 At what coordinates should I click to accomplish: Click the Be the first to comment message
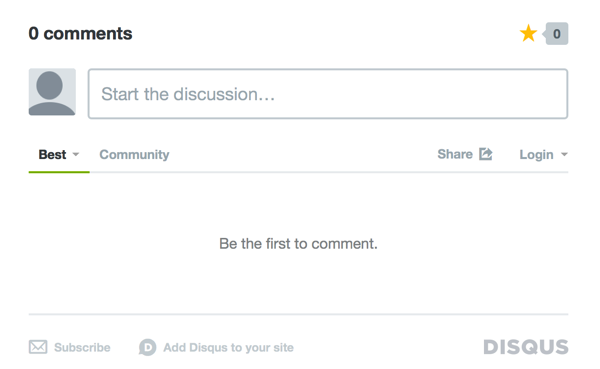298,244
